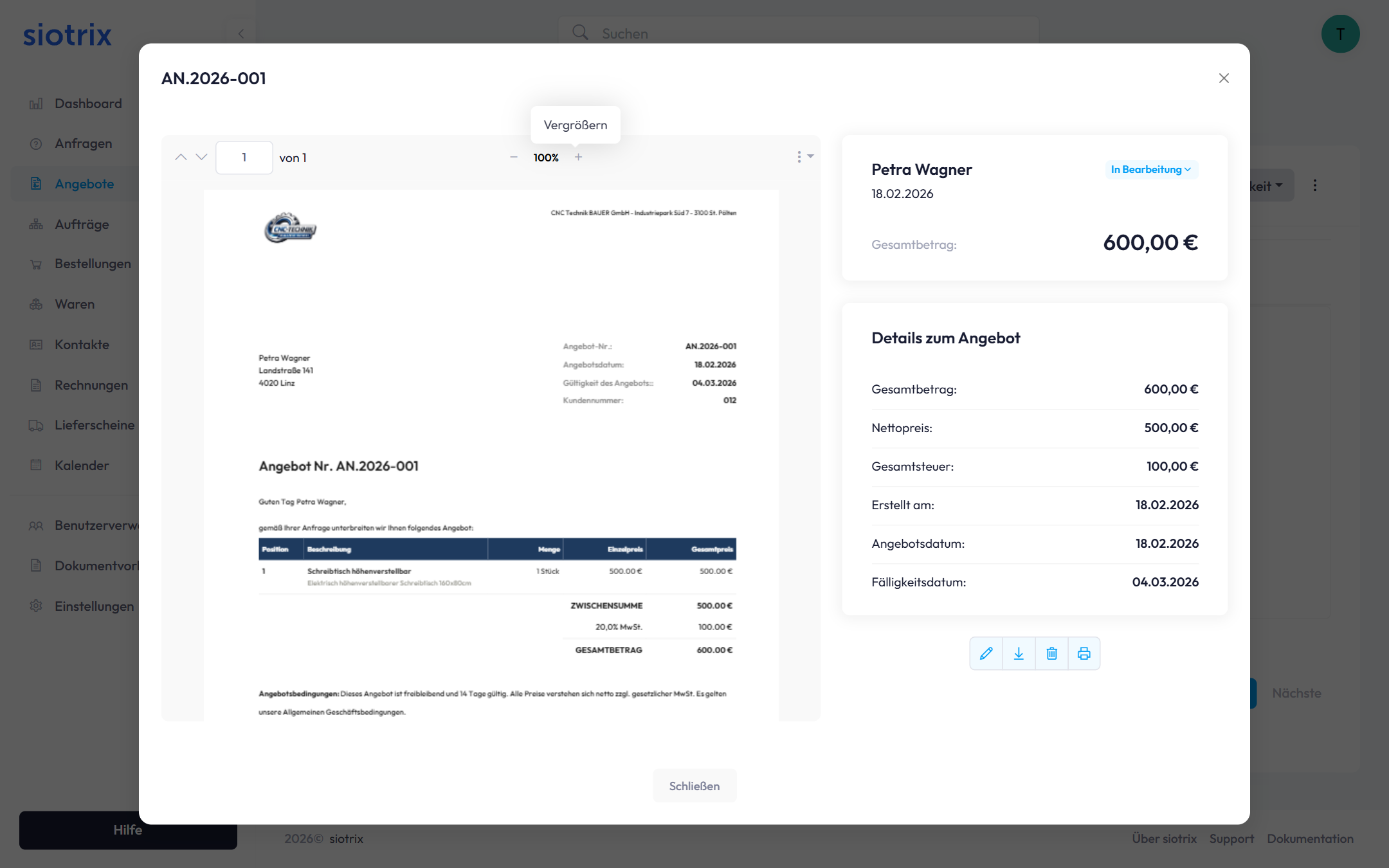This screenshot has height=868, width=1389.
Task: Open the Dokumentation footer link
Action: point(1310,838)
